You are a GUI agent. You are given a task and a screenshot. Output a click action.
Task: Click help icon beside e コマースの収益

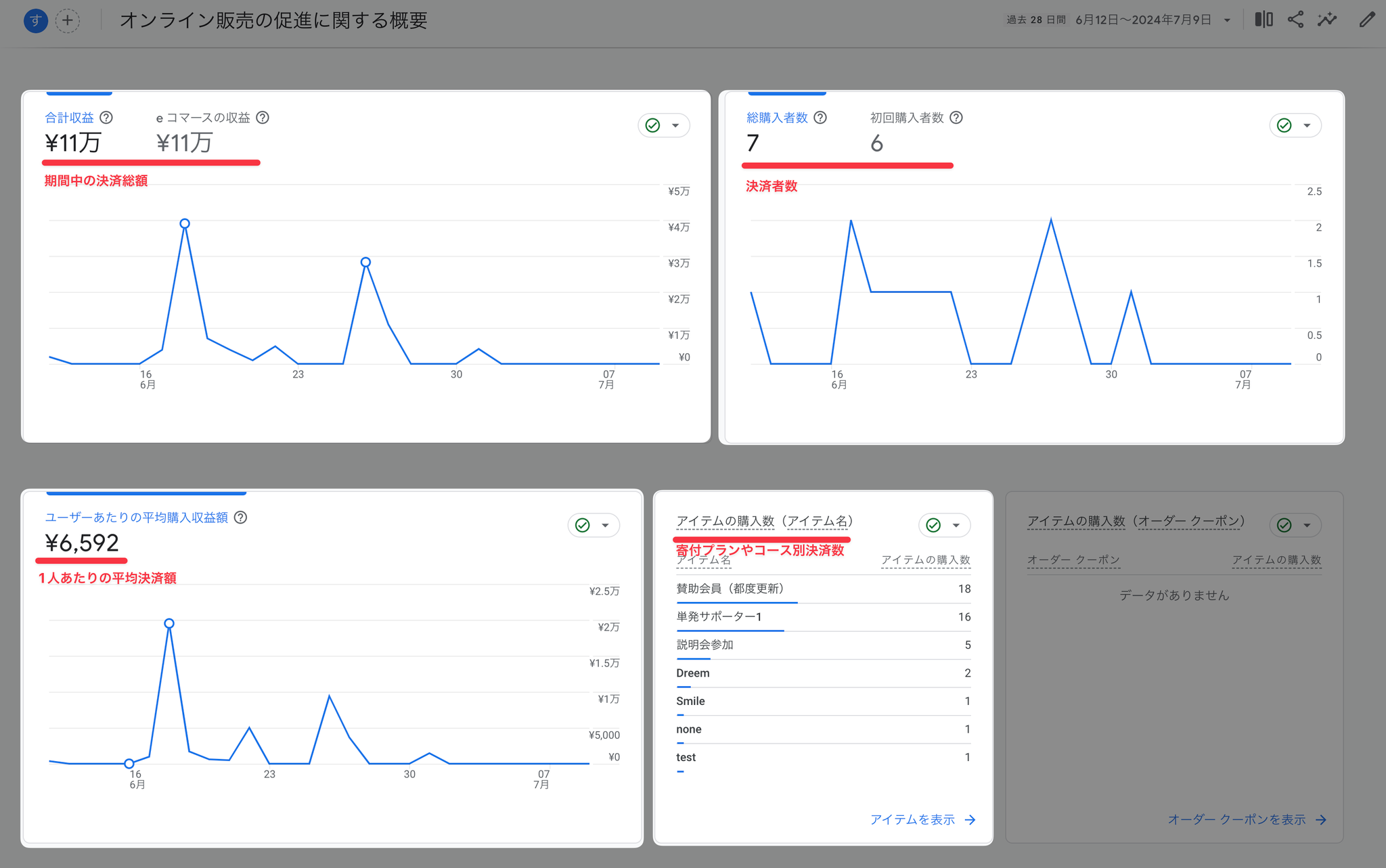point(263,118)
